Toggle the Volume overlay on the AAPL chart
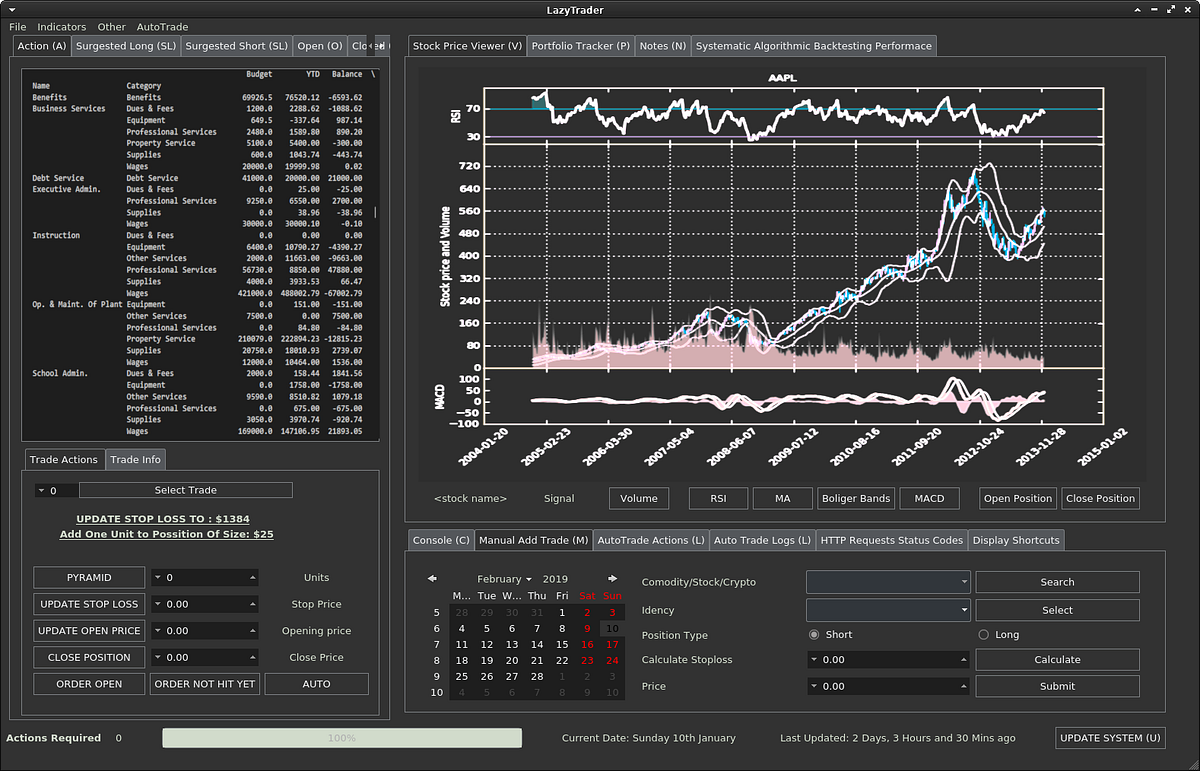The height and width of the screenshot is (771, 1200). [x=638, y=498]
